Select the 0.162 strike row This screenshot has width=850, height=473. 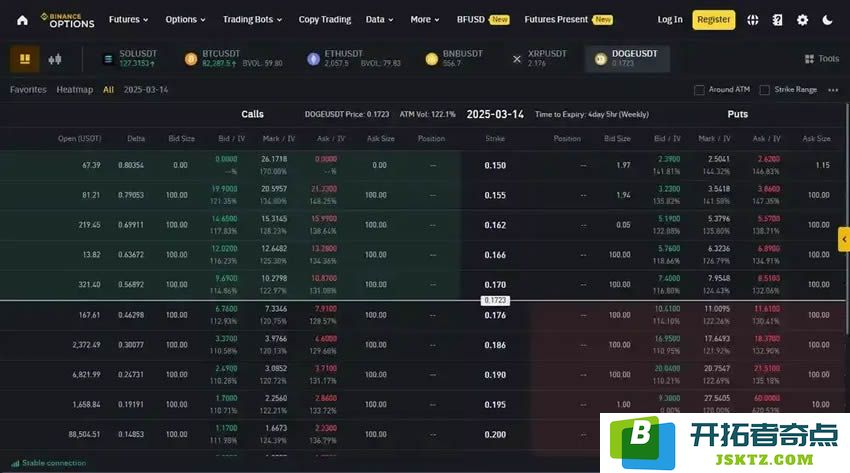click(x=423, y=225)
